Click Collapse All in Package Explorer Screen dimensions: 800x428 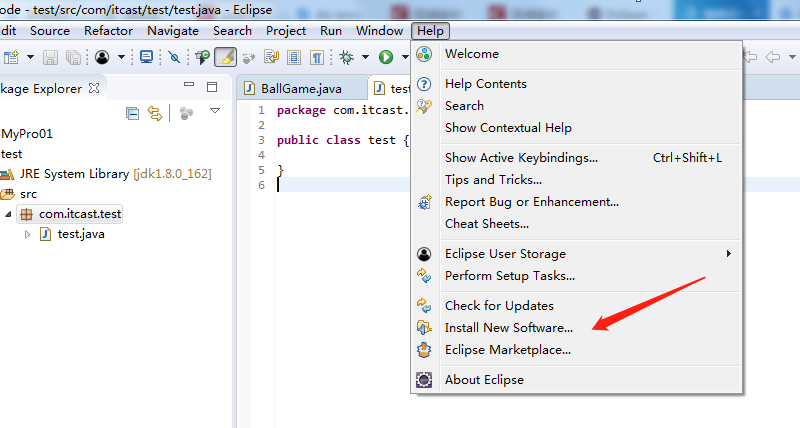tap(132, 113)
